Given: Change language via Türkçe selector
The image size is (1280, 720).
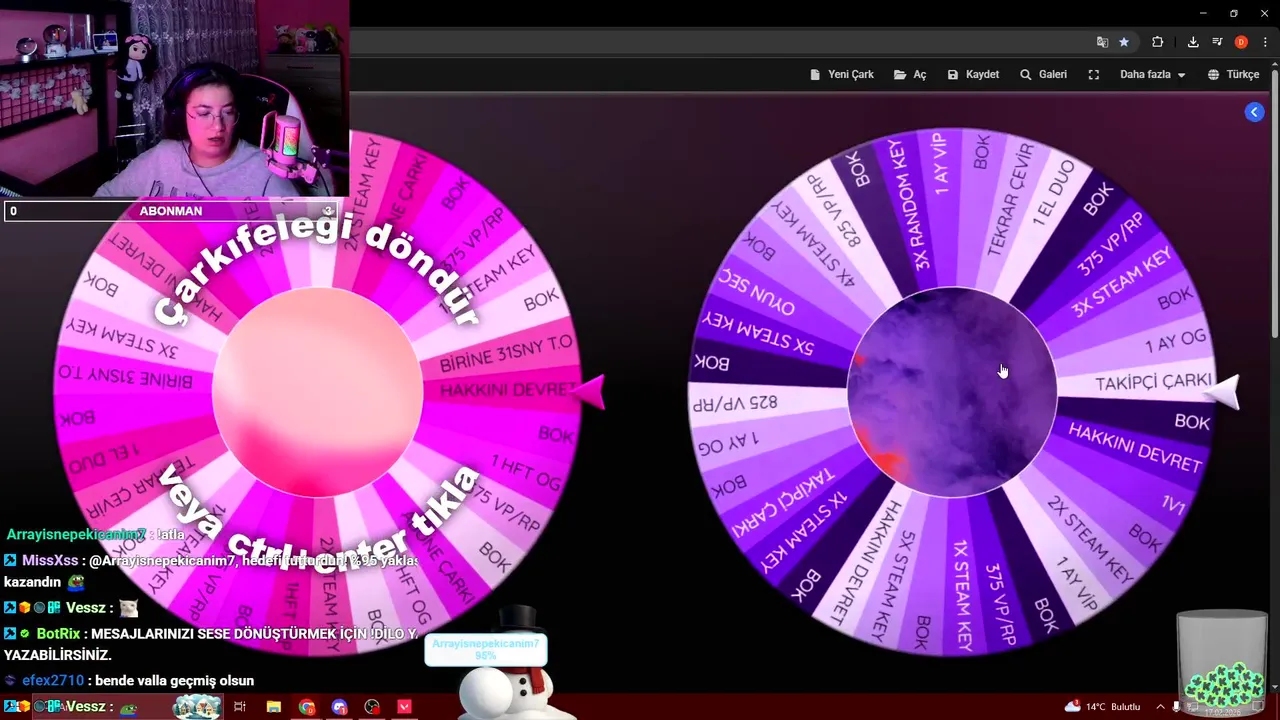Looking at the screenshot, I should (1233, 75).
